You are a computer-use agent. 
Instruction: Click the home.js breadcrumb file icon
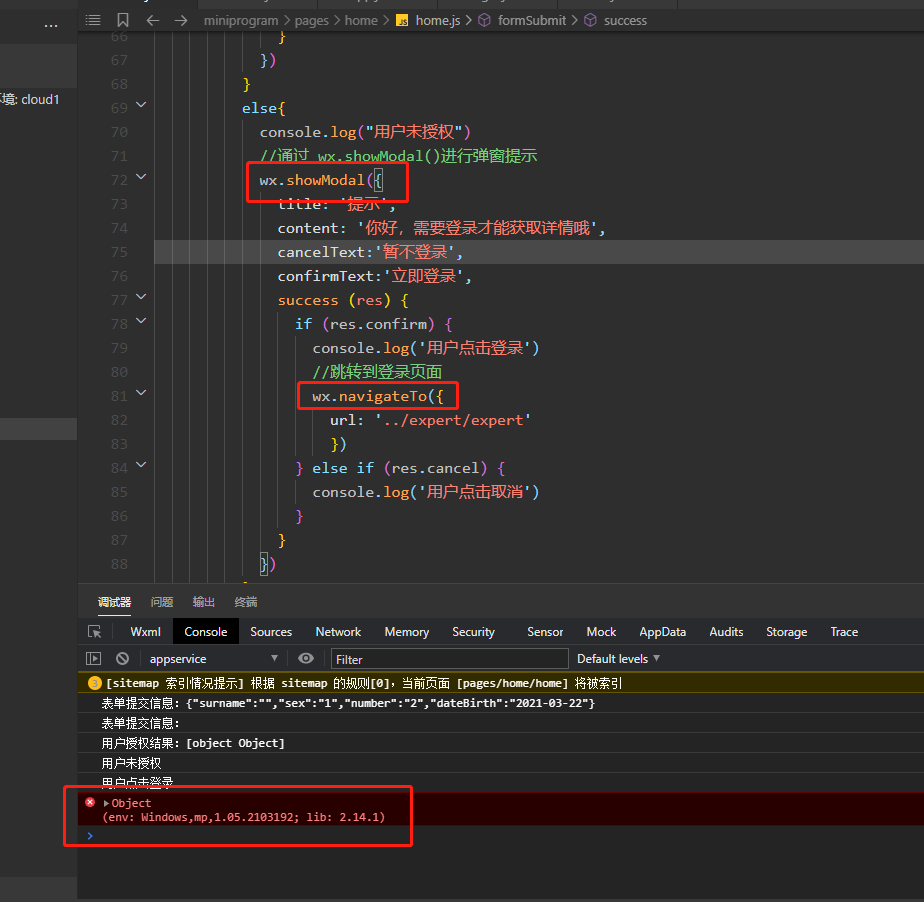[x=402, y=21]
